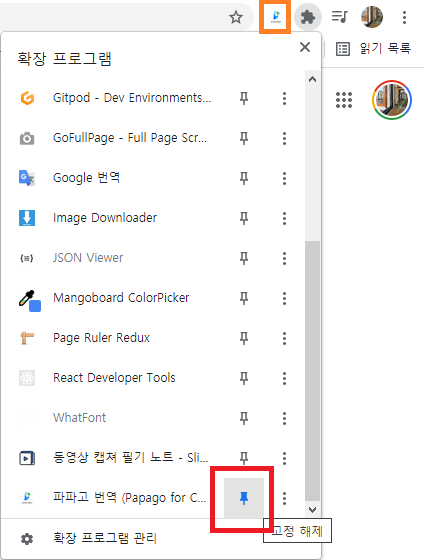Pin Mangoboard ColorPicker to the toolbar
The image size is (424, 560).
pos(244,298)
